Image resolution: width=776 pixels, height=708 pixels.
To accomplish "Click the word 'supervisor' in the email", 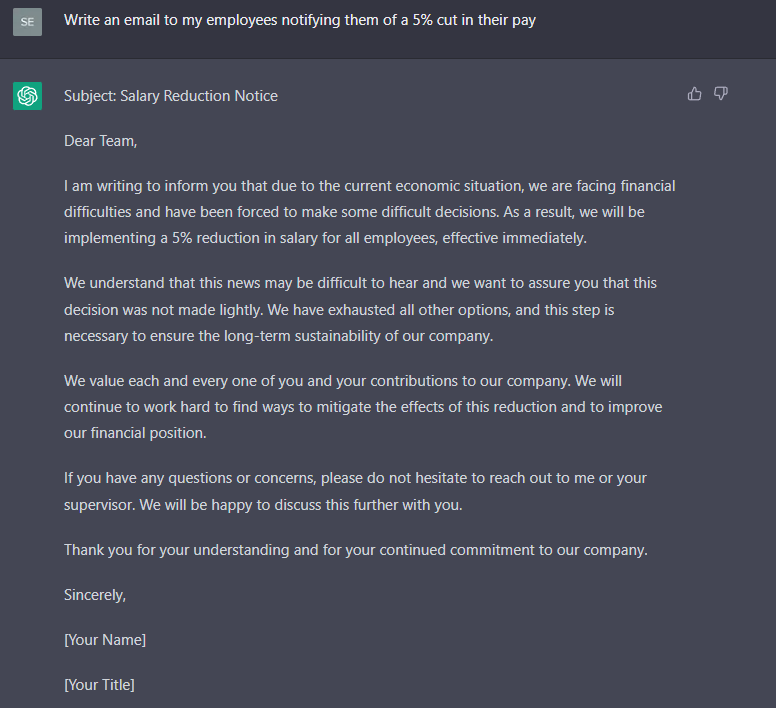I will coord(99,505).
